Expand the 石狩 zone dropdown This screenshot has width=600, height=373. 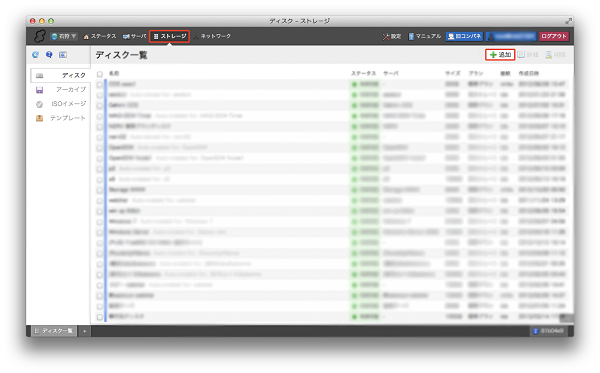pyautogui.click(x=64, y=36)
